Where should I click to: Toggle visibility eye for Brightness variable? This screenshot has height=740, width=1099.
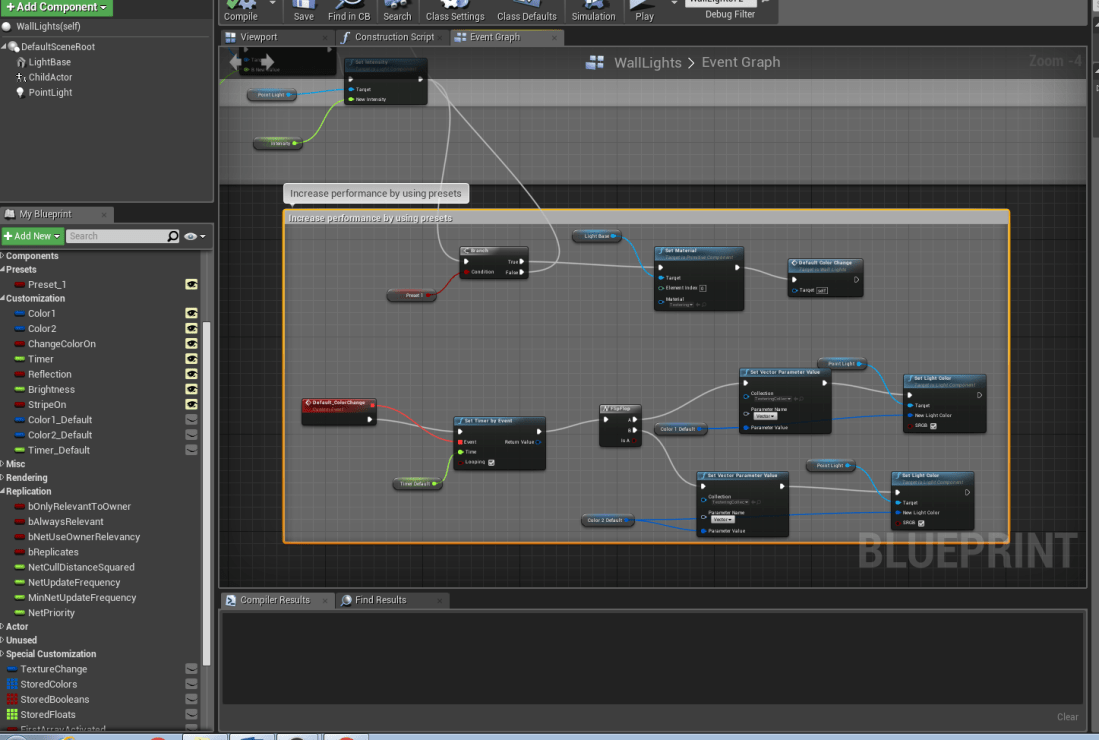coord(191,390)
